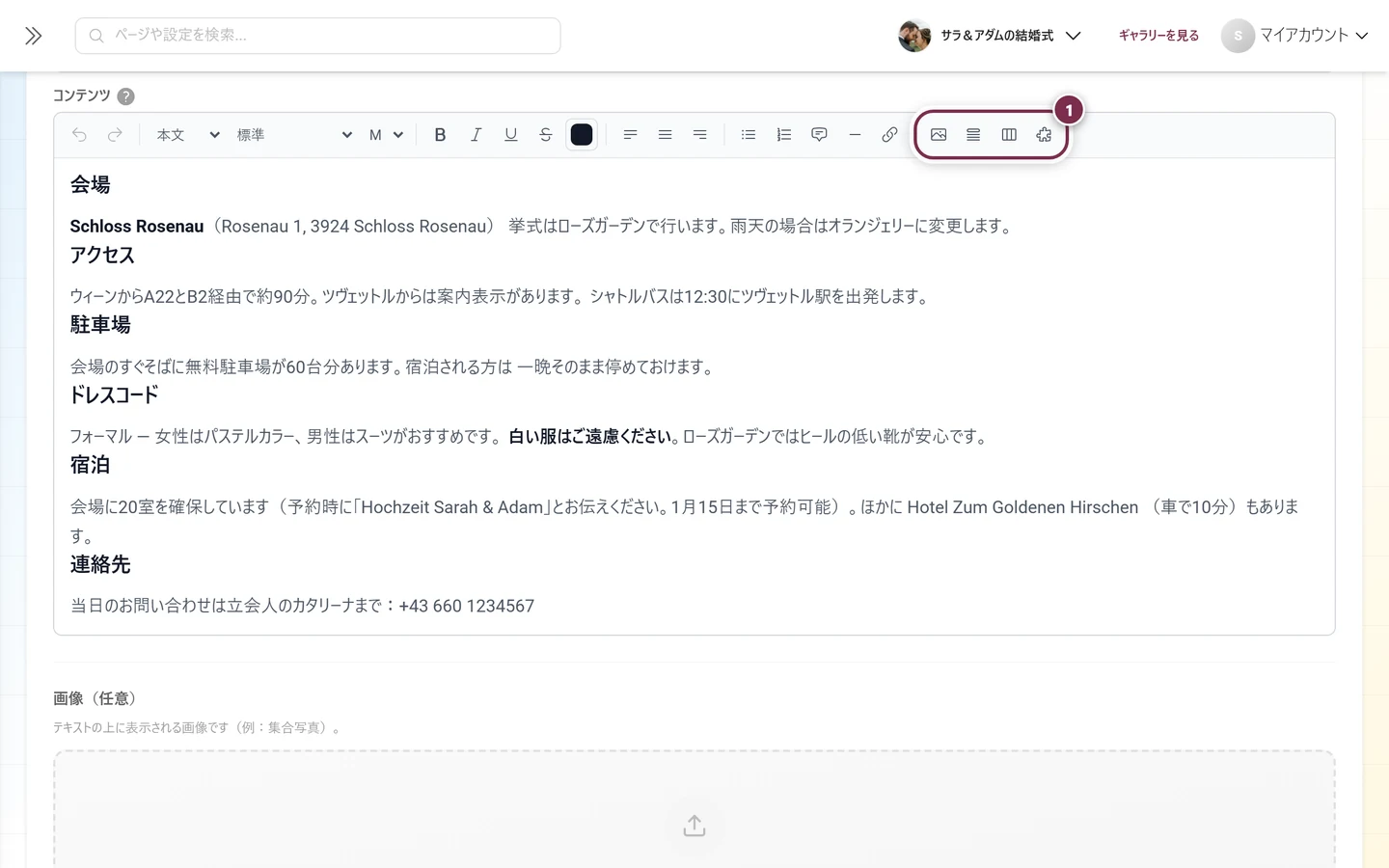Screen dimensions: 1389x868
Task: Click the 宿泊 heading in editor
Action: [90, 465]
